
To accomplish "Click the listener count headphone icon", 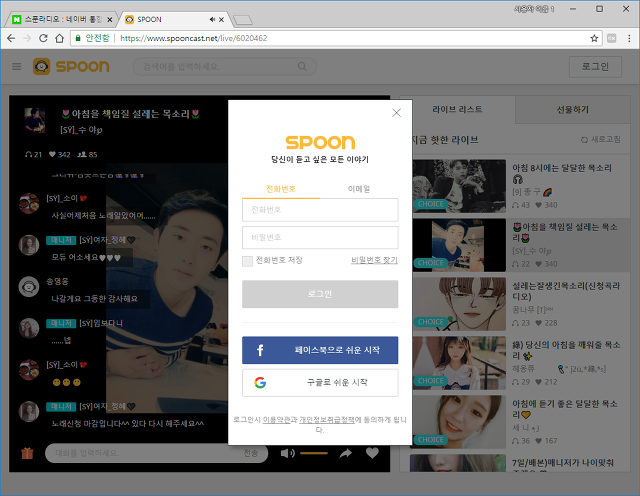I will (x=29, y=154).
